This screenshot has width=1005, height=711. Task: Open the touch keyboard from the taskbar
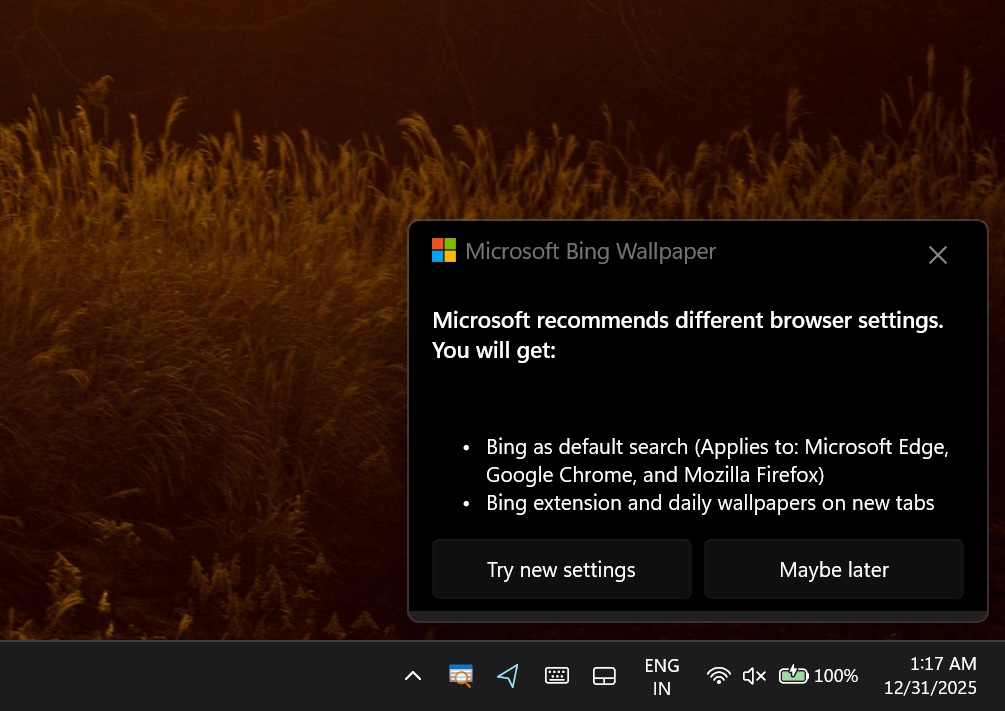(x=557, y=675)
